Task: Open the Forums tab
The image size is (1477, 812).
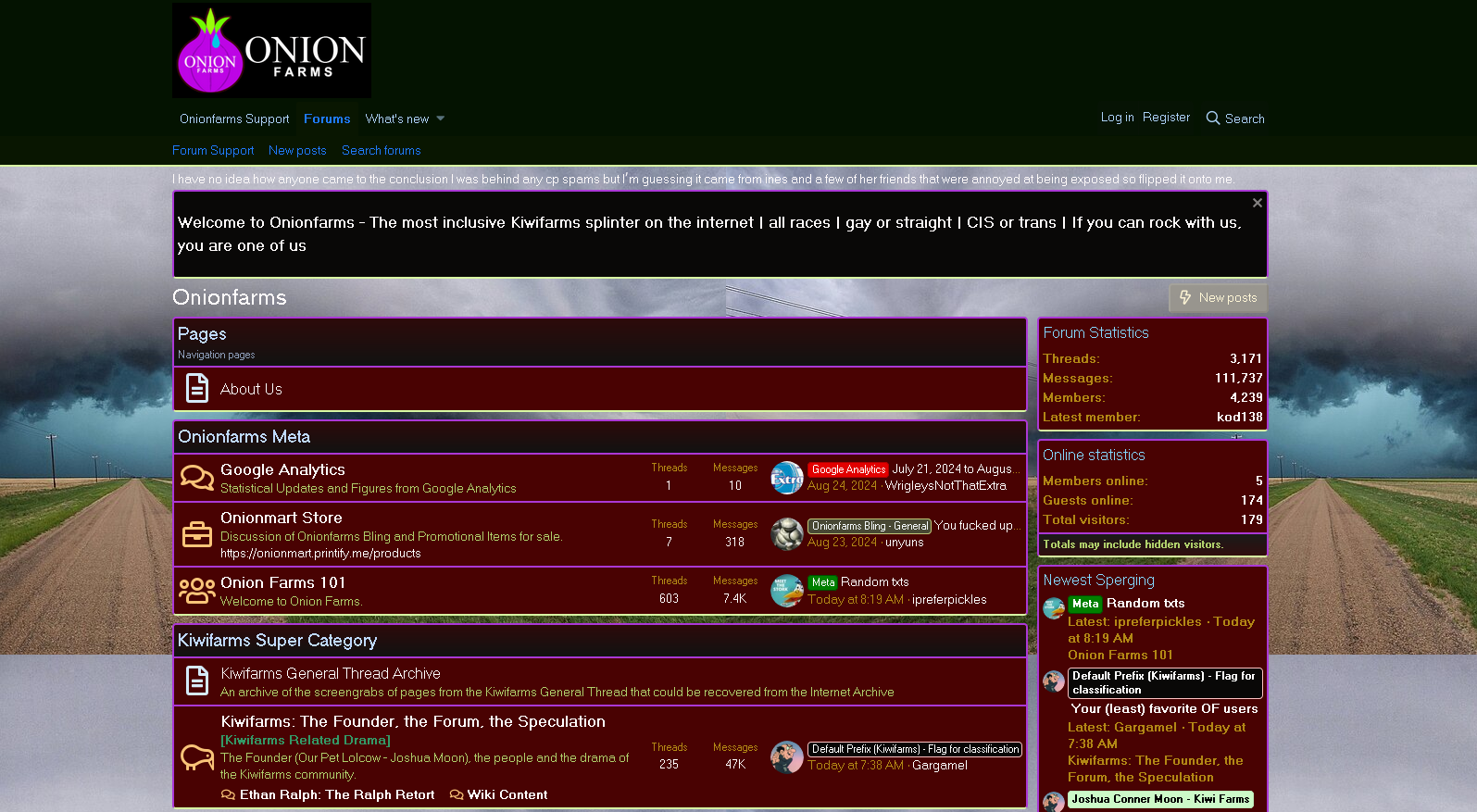Action: [x=327, y=119]
